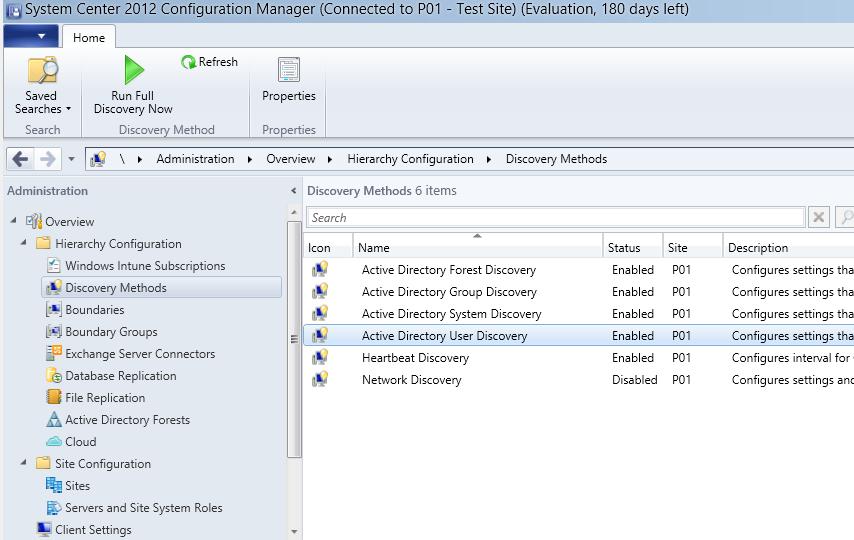
Task: Select Heartbeat Discovery row
Action: (x=578, y=358)
